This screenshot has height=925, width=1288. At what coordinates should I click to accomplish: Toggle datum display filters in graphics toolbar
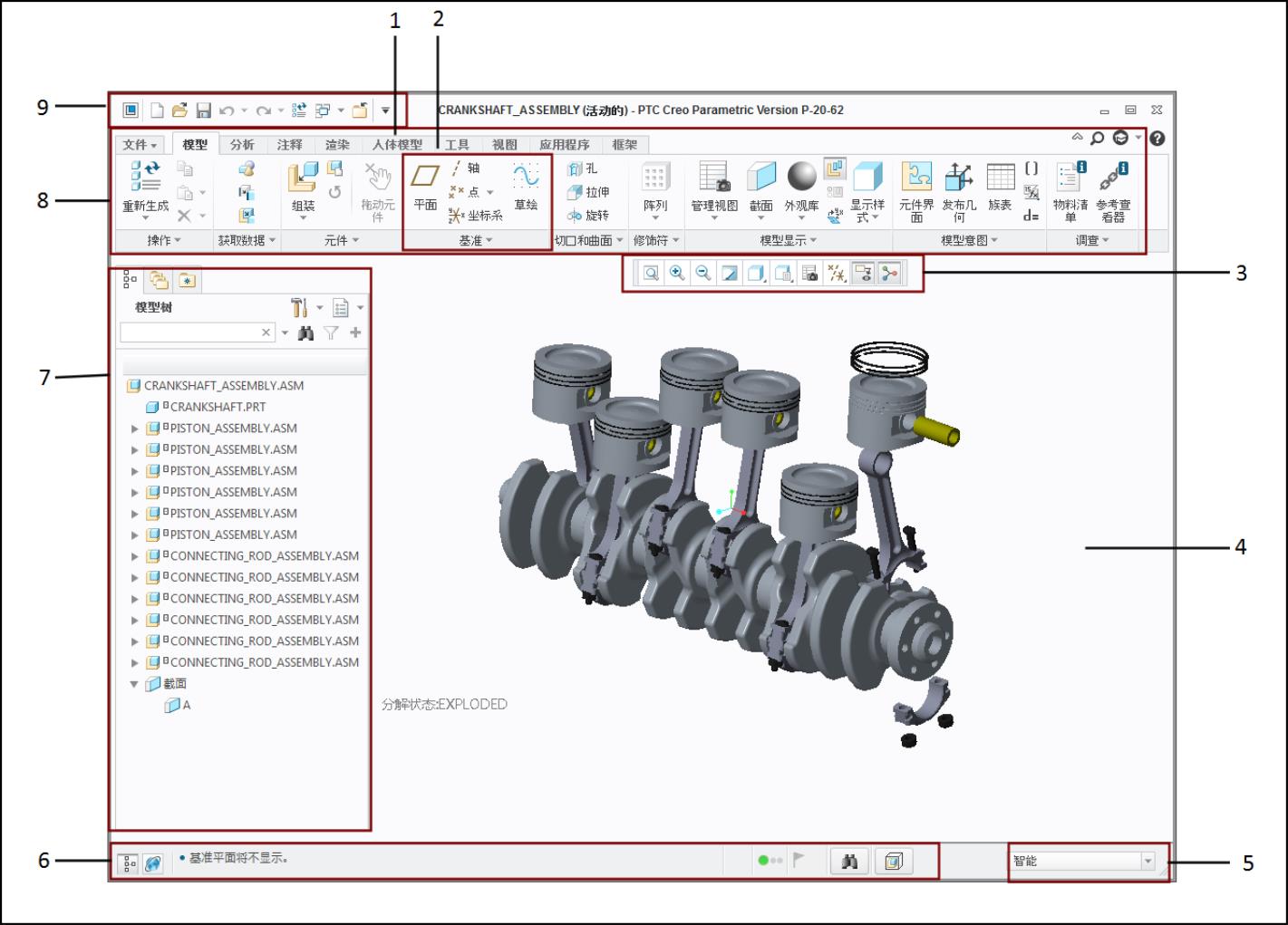837,274
